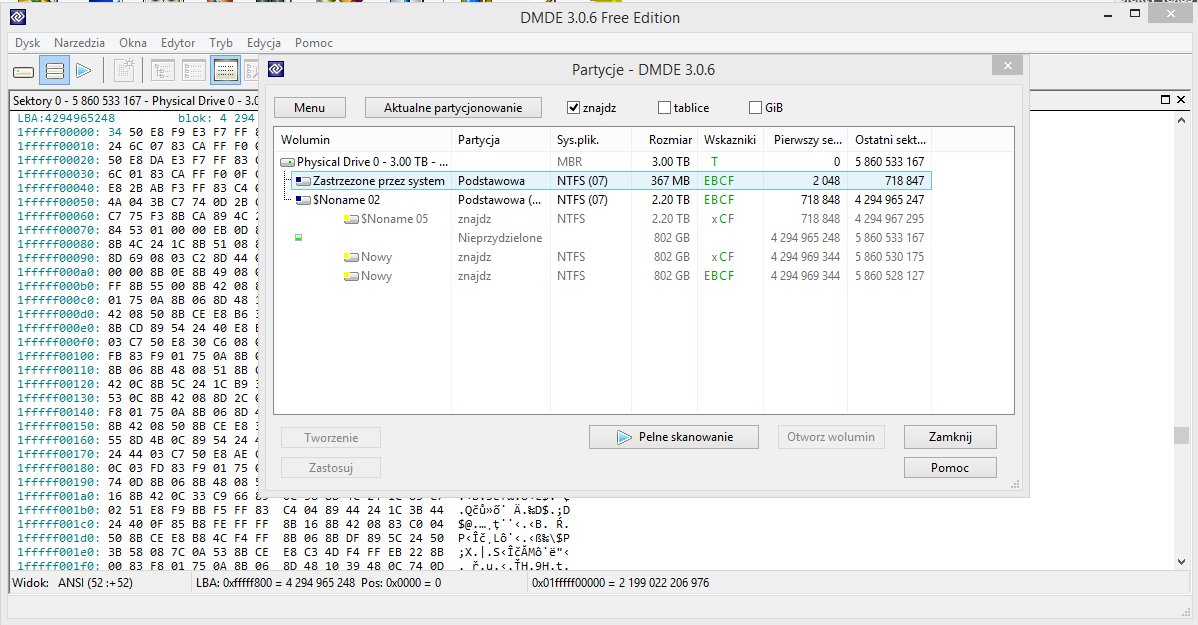The width and height of the screenshot is (1198, 625).
Task: Select the Physical Drive 0 - 3.00 TB row
Action: (604, 162)
